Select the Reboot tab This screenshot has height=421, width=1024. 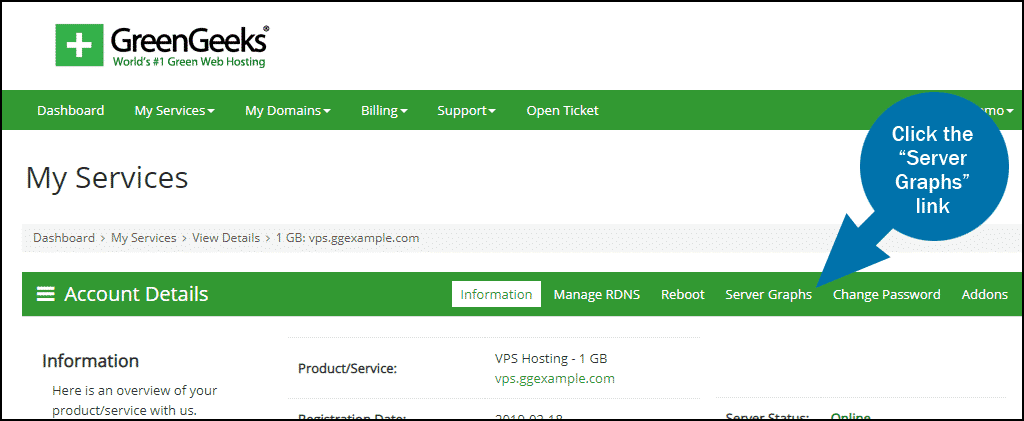coord(683,294)
